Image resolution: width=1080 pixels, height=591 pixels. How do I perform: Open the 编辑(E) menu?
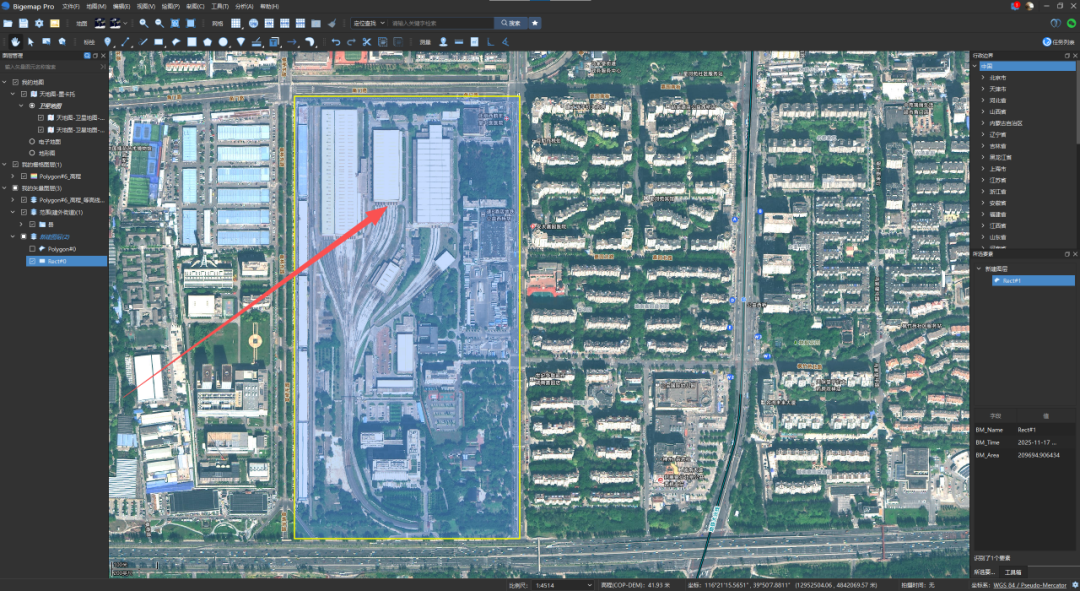click(121, 6)
